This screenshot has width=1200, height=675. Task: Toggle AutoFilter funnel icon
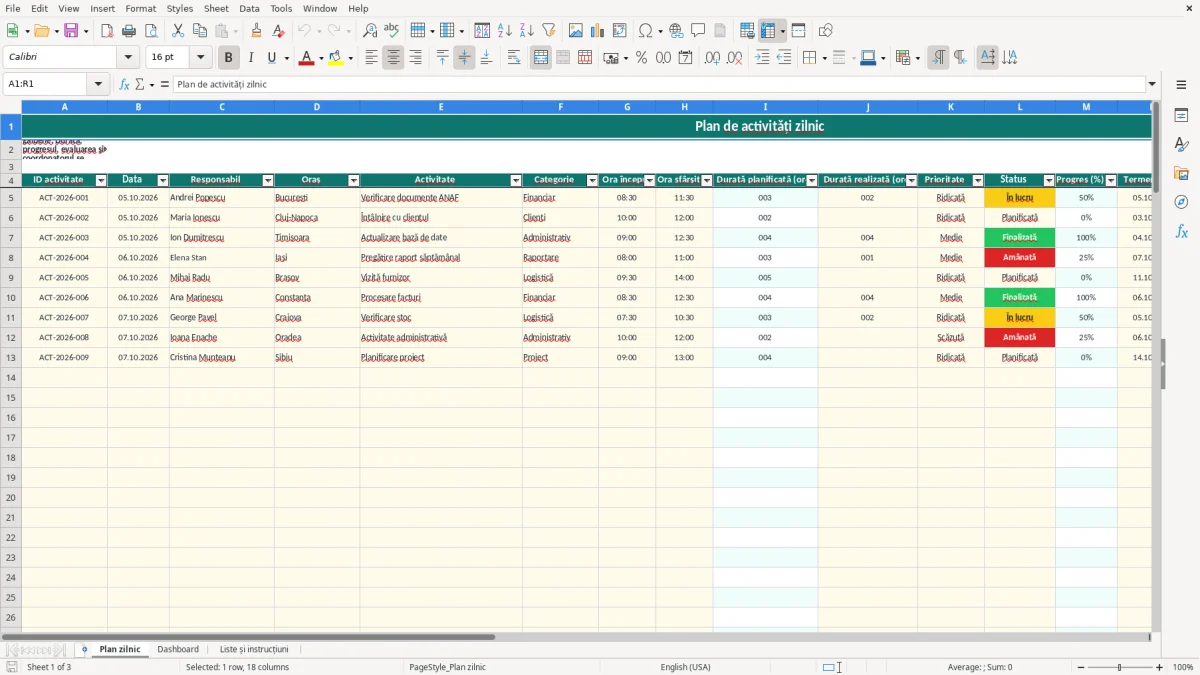click(x=548, y=31)
